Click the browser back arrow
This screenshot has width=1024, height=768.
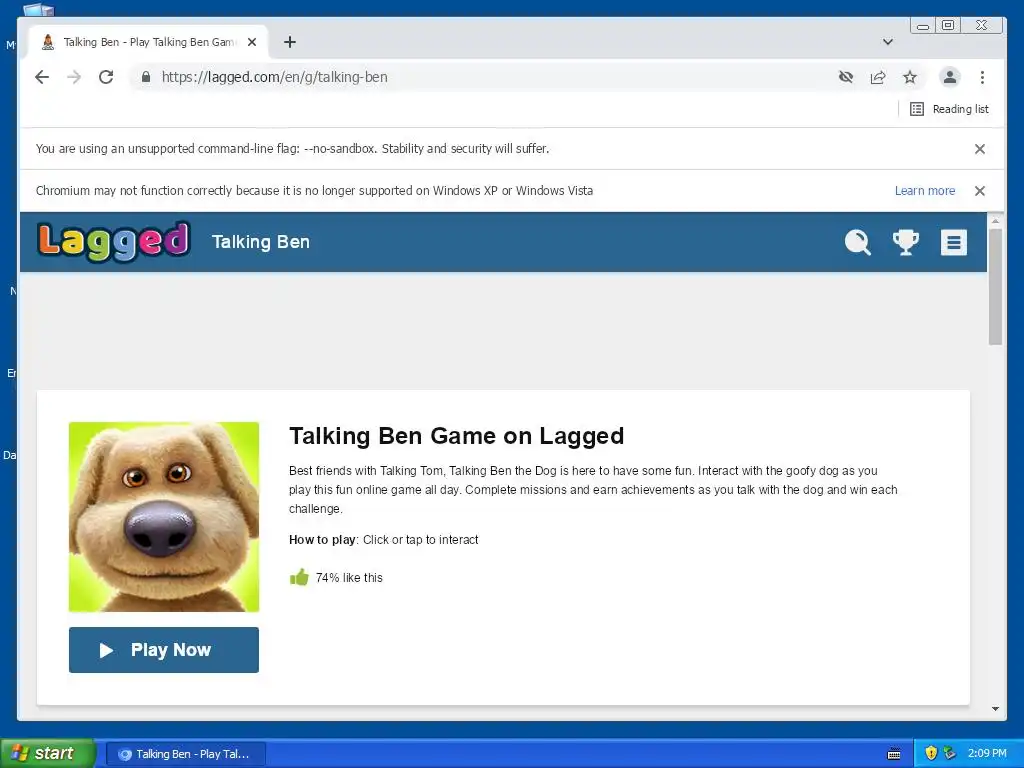pyautogui.click(x=42, y=77)
